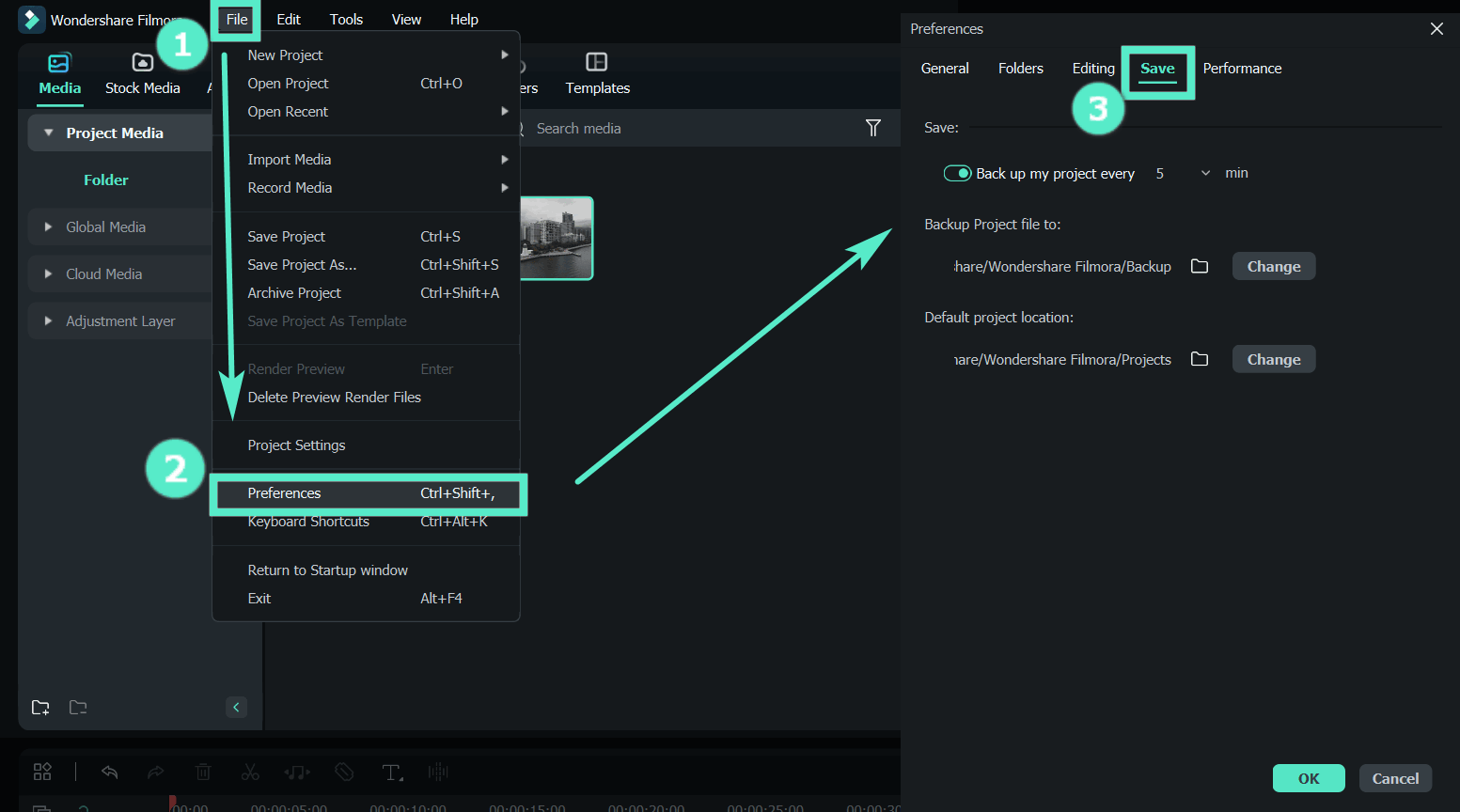Click the Text tool icon in timeline toolbar

392,773
